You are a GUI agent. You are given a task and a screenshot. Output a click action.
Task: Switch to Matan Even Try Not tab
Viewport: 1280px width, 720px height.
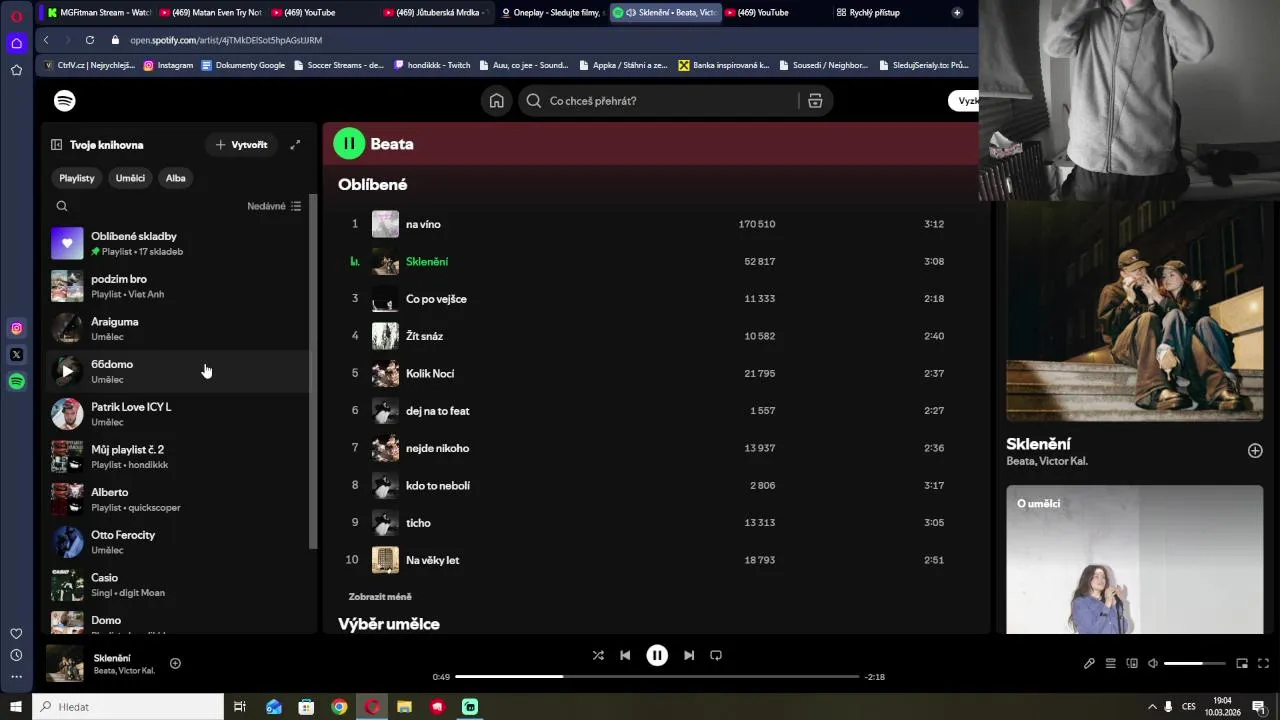[210, 13]
